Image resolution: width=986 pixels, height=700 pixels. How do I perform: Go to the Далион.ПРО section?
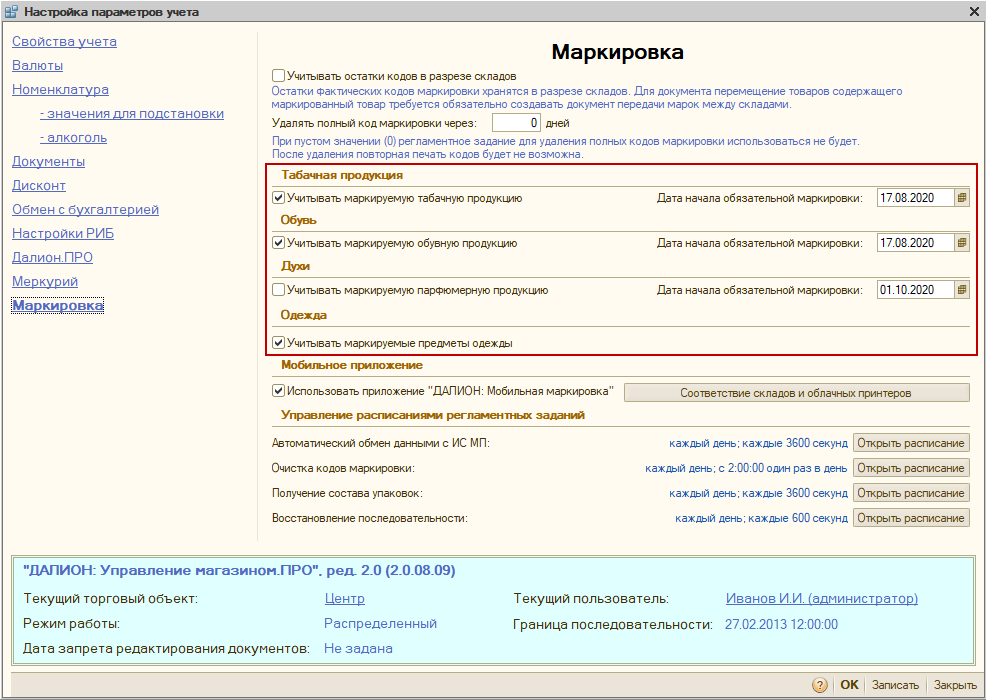click(x=52, y=257)
